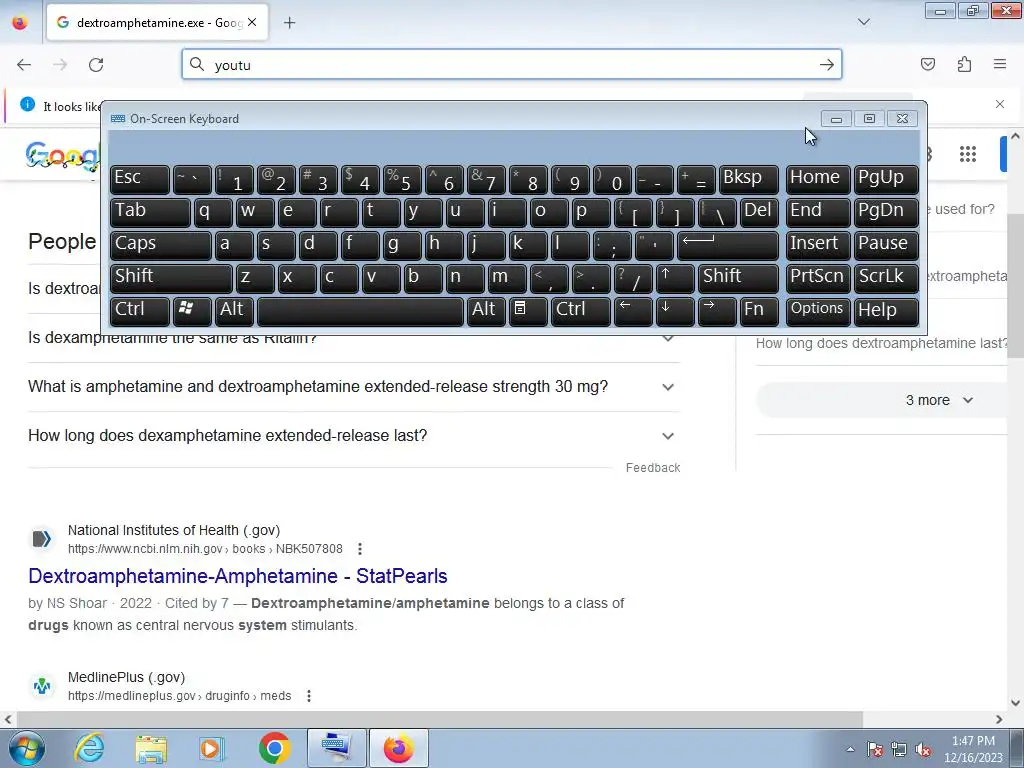Click the e key on the keyboard
This screenshot has width=1024, height=768.
pyautogui.click(x=297, y=212)
